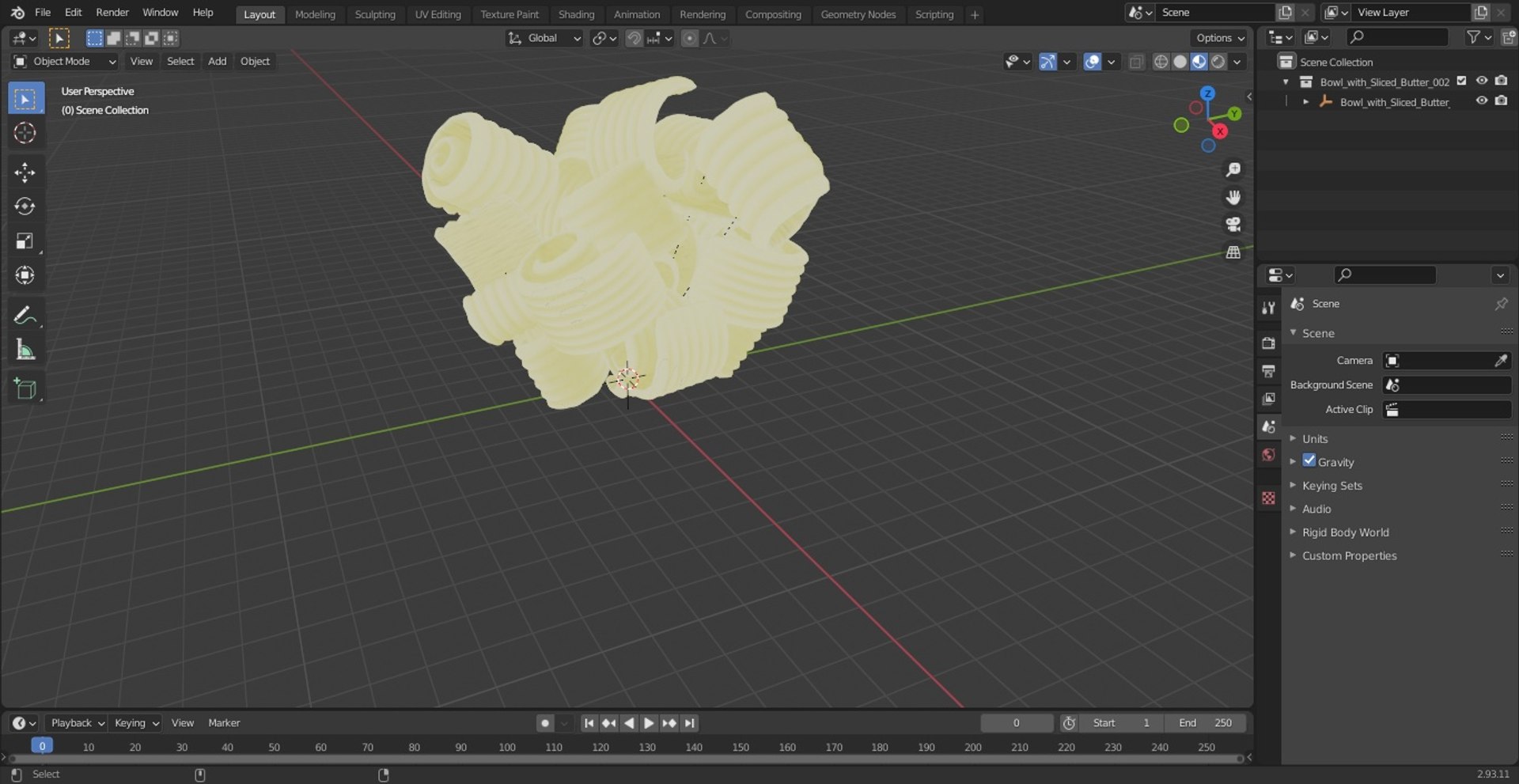Click the zoom viewport magnifier icon
1519x784 pixels.
point(1233,170)
